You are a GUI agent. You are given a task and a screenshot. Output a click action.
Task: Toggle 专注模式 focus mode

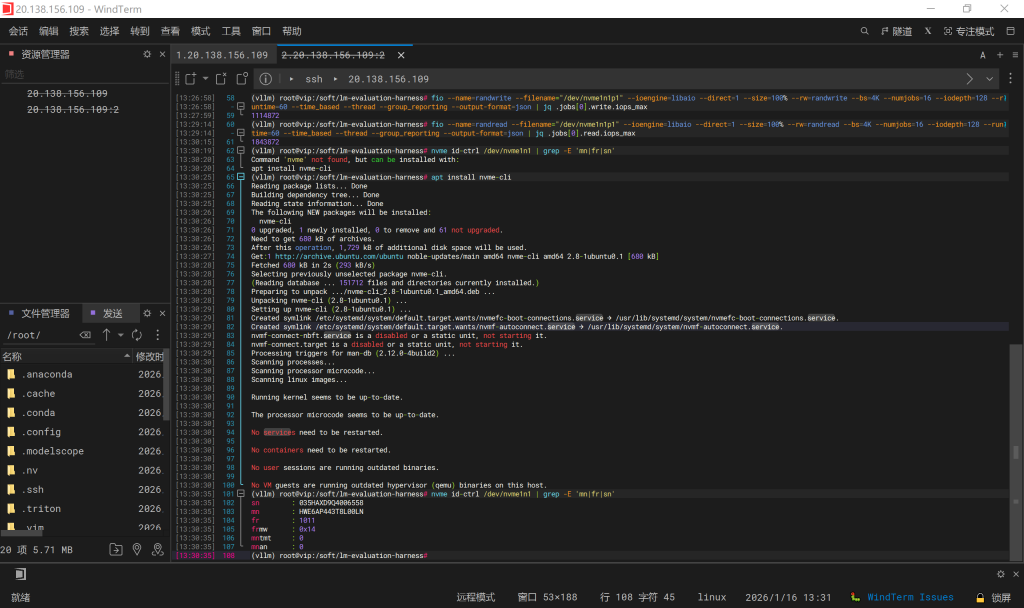(x=968, y=31)
